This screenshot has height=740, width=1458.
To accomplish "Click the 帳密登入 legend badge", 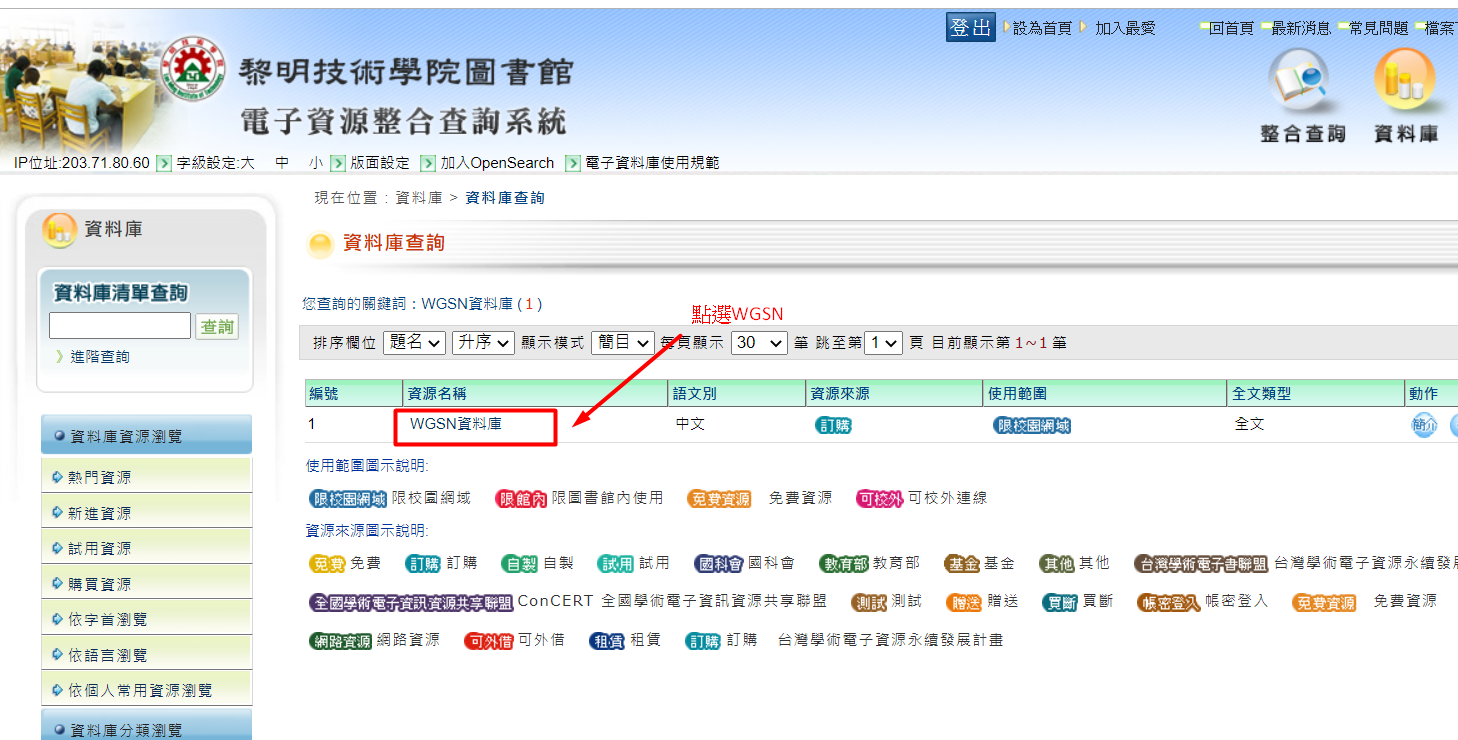I will point(1169,602).
